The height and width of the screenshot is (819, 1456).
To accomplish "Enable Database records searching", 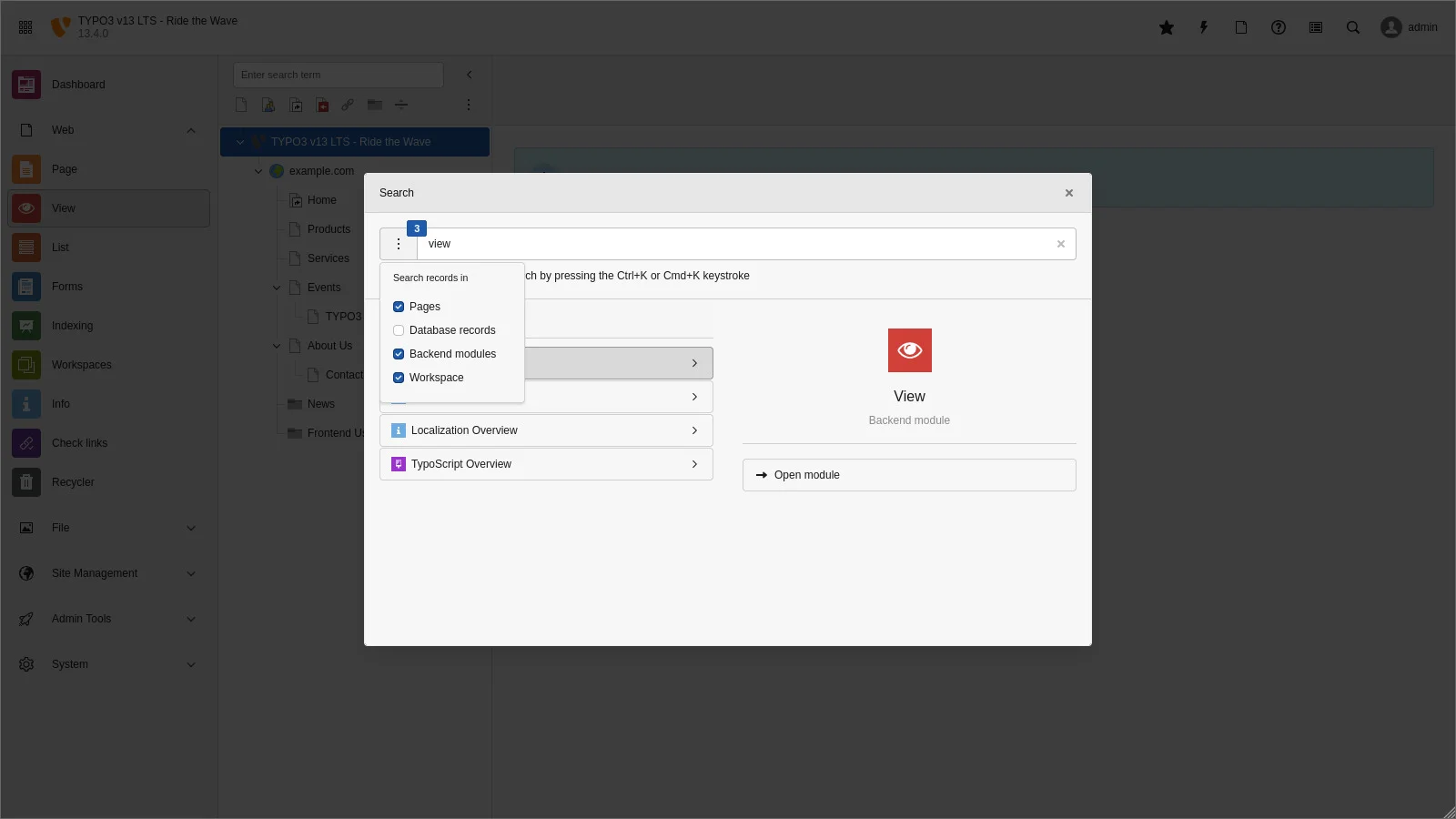I will 399,330.
